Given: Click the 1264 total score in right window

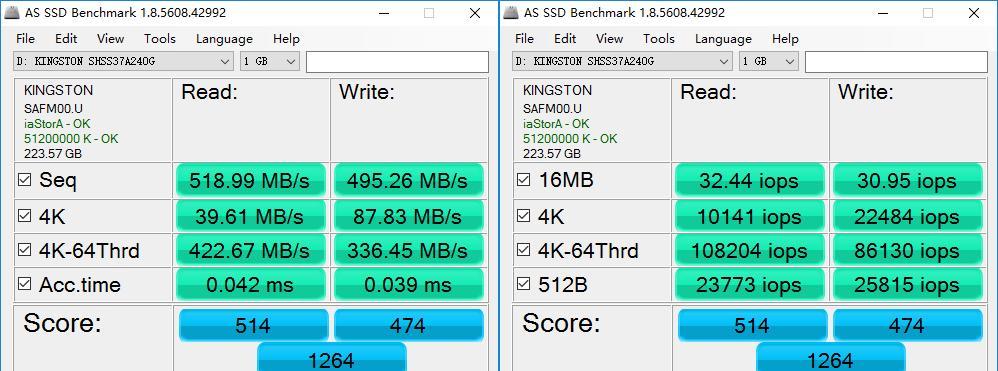Looking at the screenshot, I should [830, 357].
